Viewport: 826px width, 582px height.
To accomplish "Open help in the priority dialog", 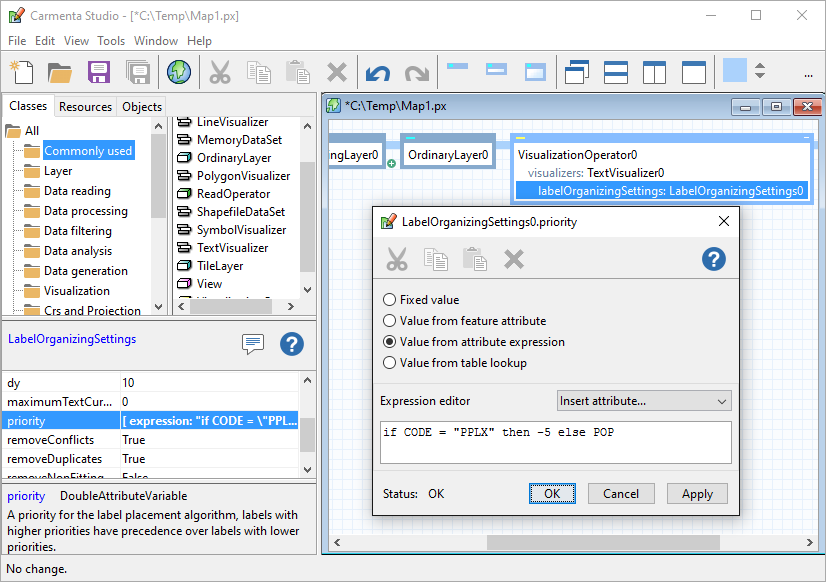I will [713, 259].
